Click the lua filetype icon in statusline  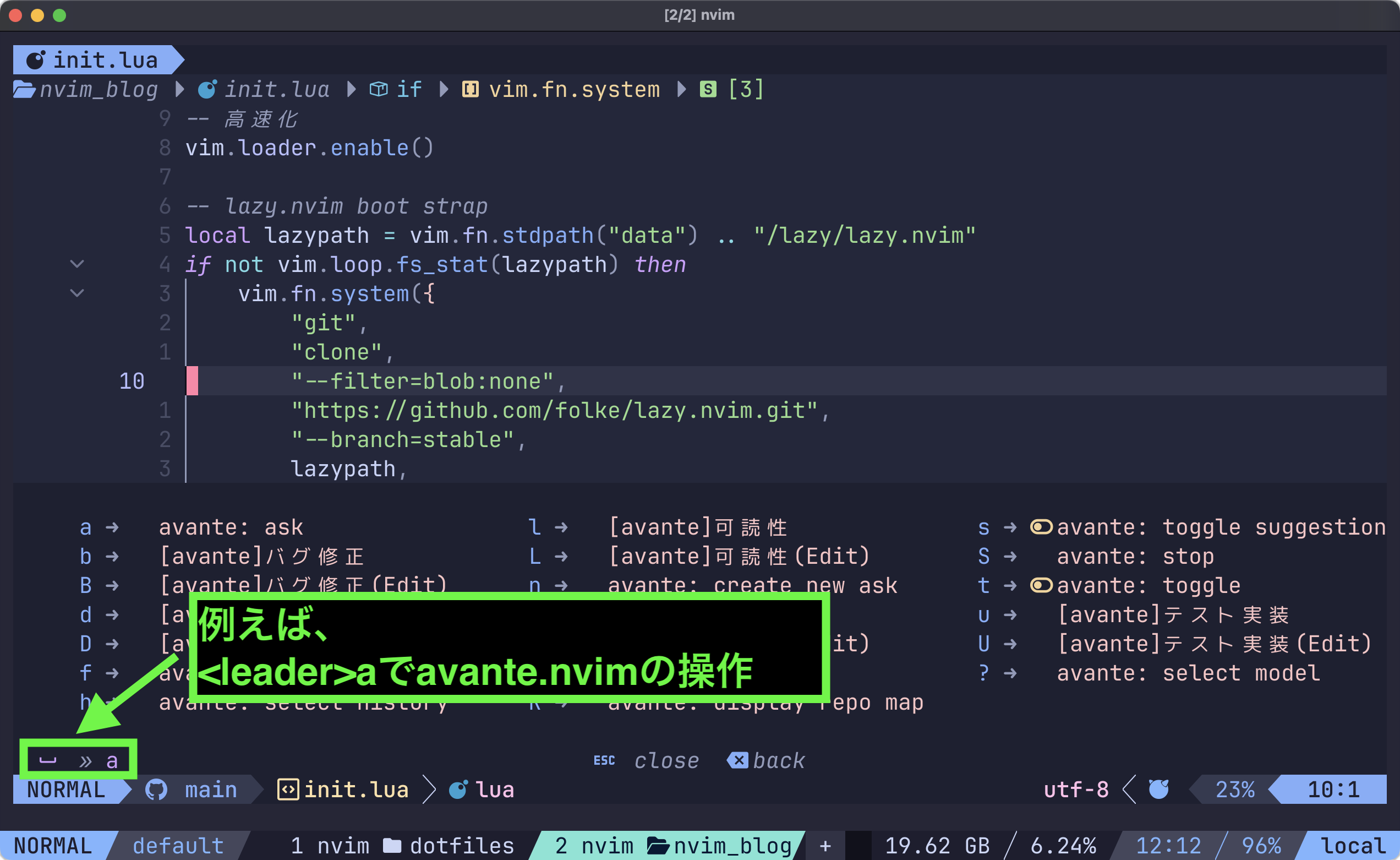point(459,790)
